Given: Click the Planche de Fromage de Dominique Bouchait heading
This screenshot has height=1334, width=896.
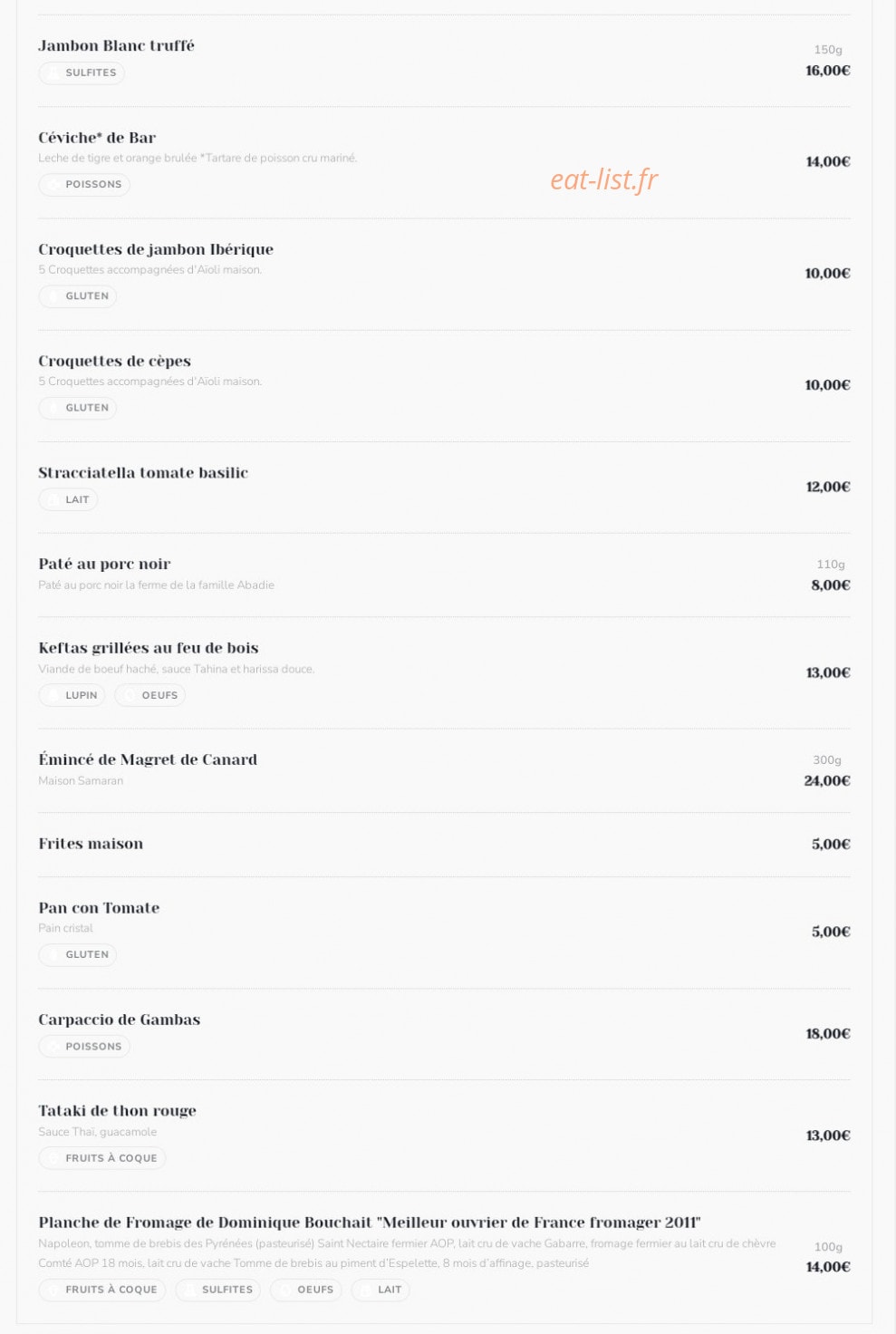Looking at the screenshot, I should coord(370,1223).
